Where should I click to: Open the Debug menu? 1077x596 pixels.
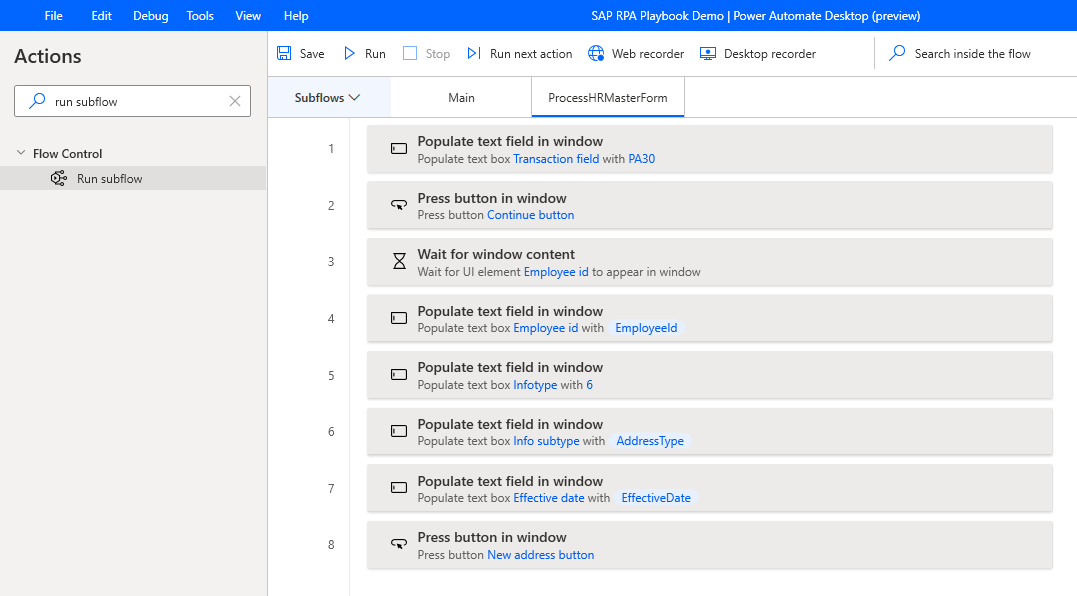[x=150, y=15]
